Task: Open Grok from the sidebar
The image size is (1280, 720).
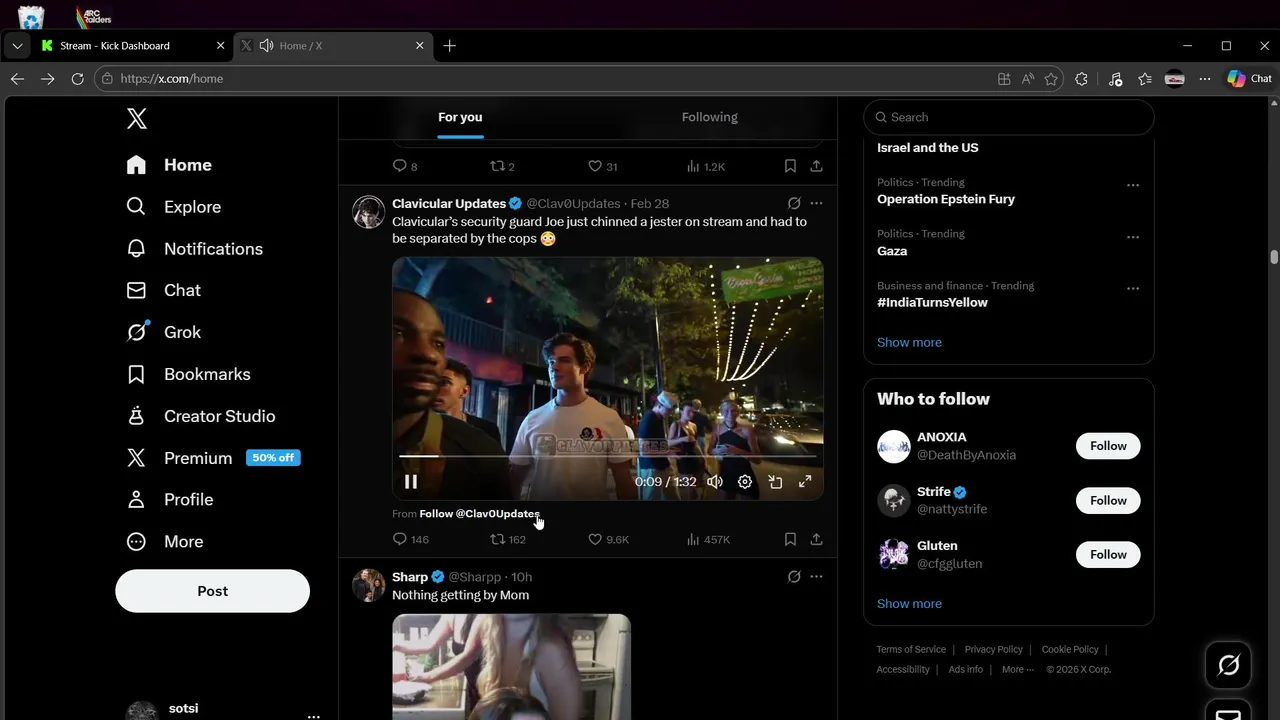Action: coord(164,332)
